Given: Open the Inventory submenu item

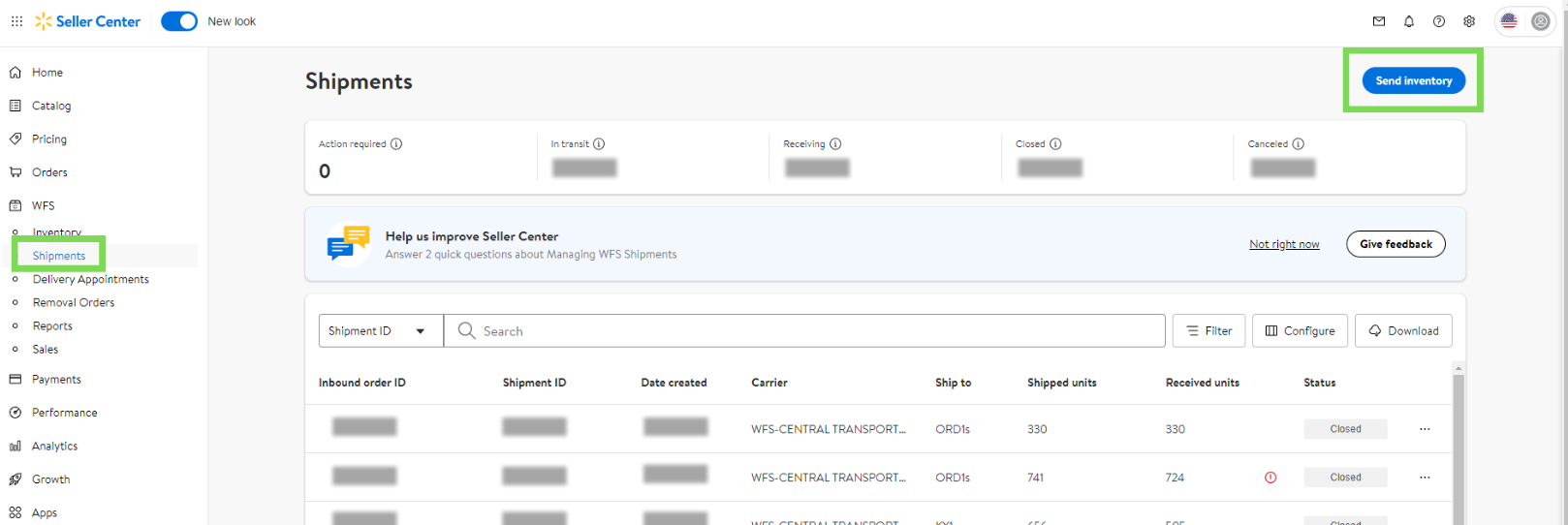Looking at the screenshot, I should pos(57,232).
